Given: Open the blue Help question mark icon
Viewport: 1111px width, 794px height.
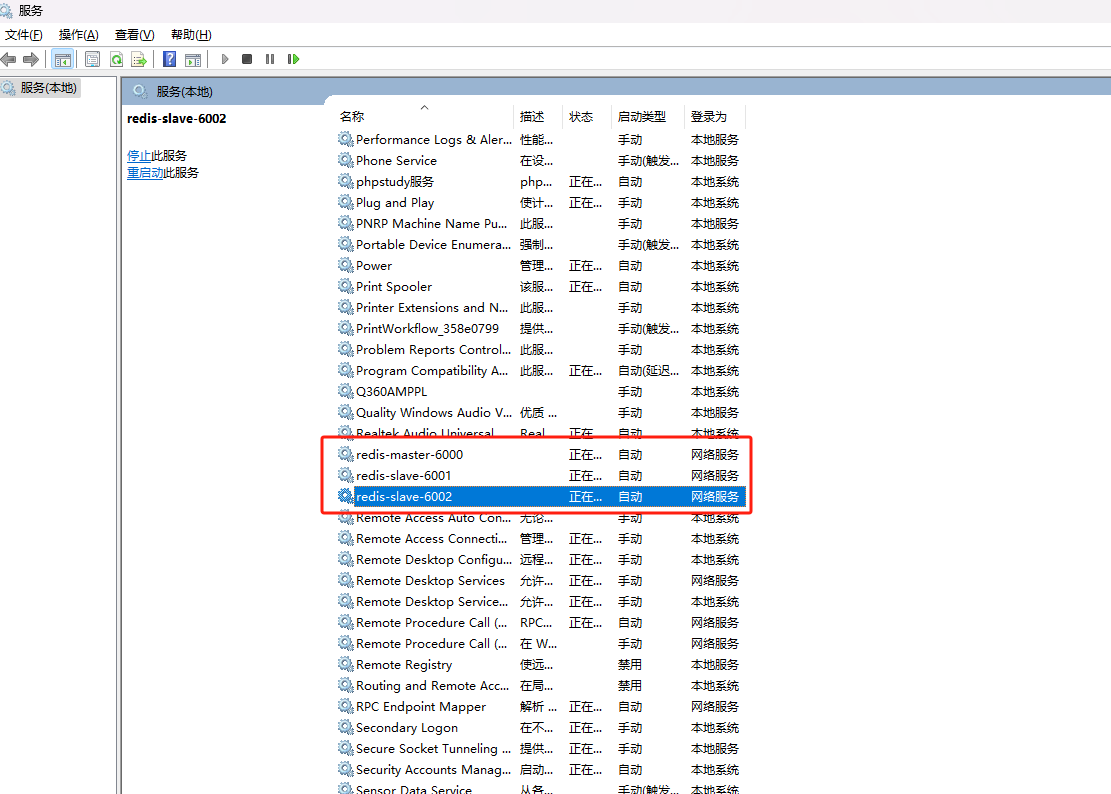Looking at the screenshot, I should coord(169,59).
